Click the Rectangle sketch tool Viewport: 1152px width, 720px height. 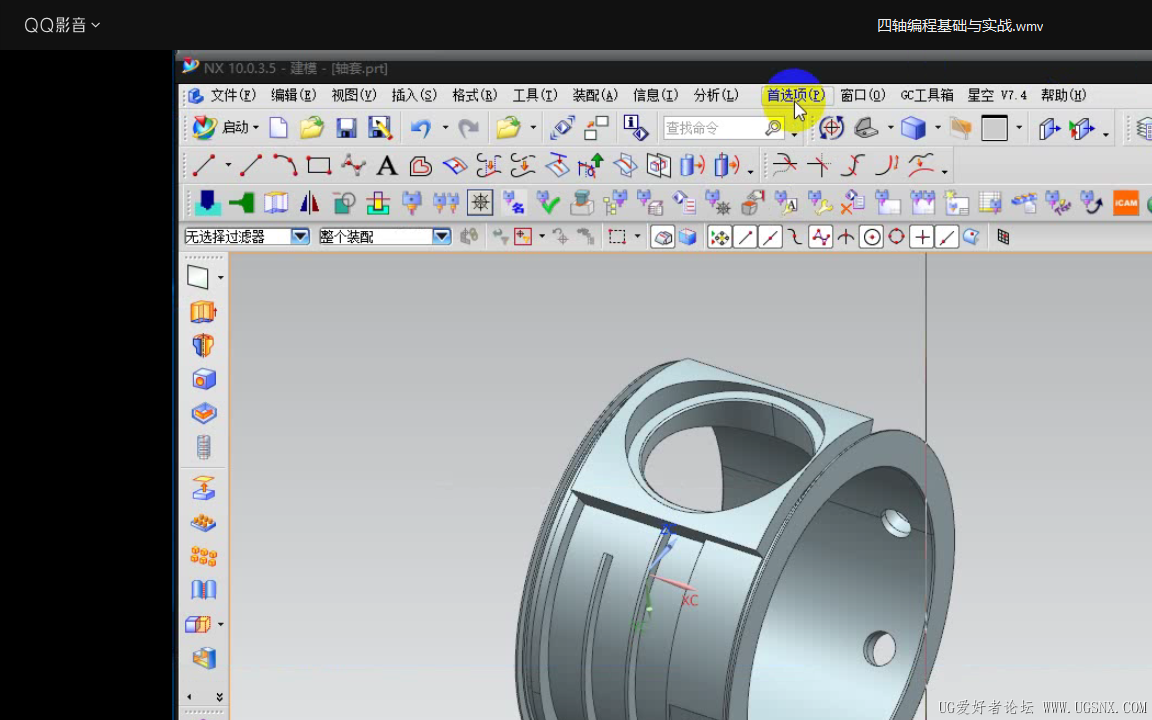coord(319,166)
